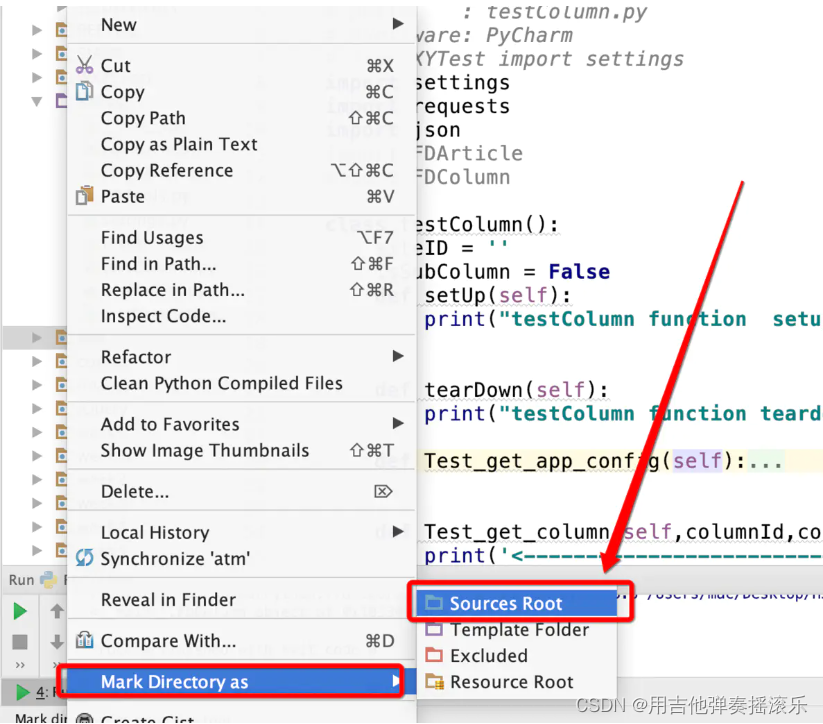Click the blue Sources Root folder icon
This screenshot has width=823, height=724.
pyautogui.click(x=435, y=603)
